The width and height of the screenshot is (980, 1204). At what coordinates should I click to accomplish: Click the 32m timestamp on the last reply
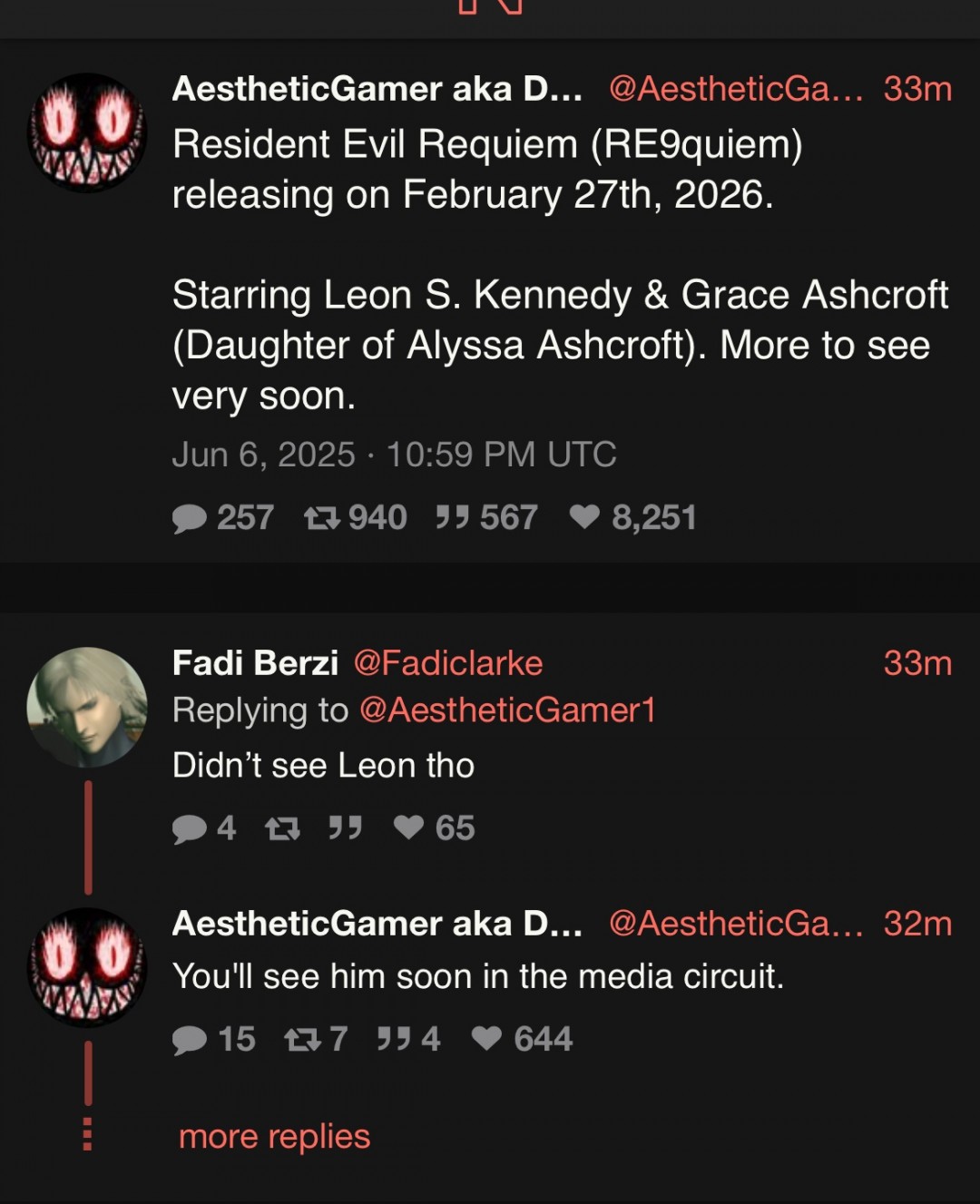point(917,924)
